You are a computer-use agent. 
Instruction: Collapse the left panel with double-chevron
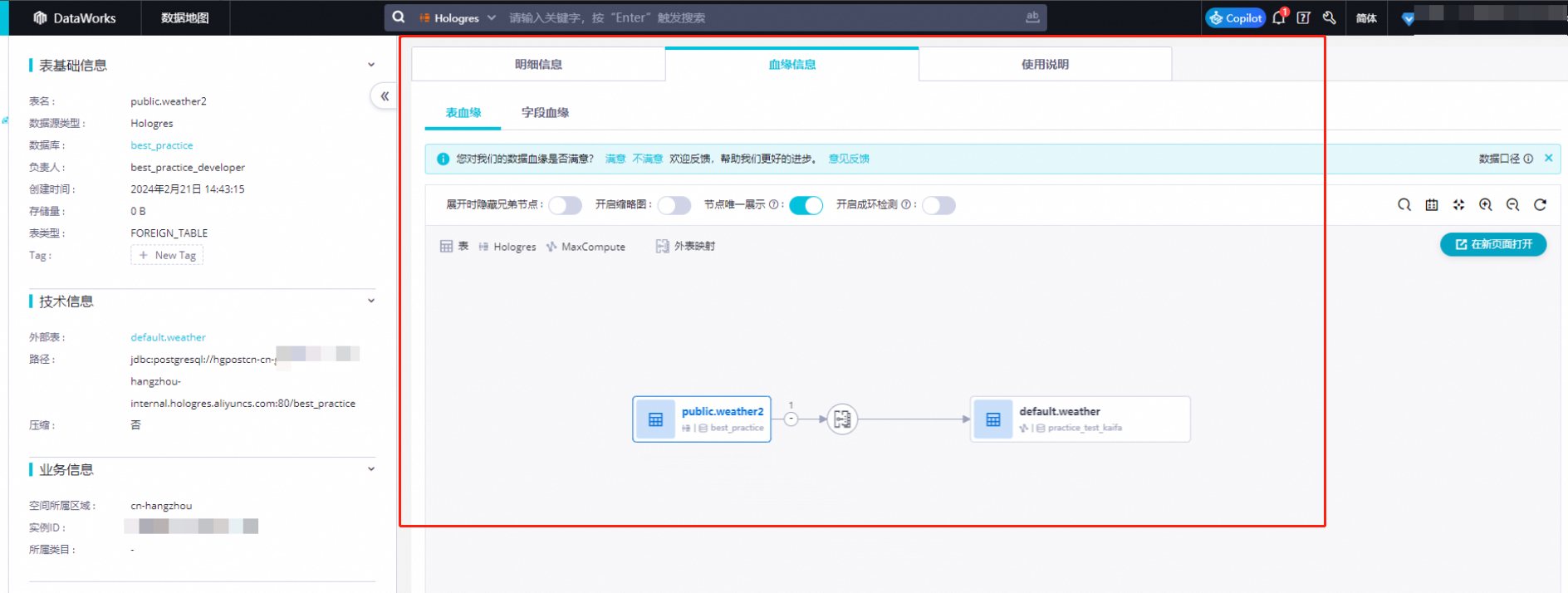coord(385,96)
